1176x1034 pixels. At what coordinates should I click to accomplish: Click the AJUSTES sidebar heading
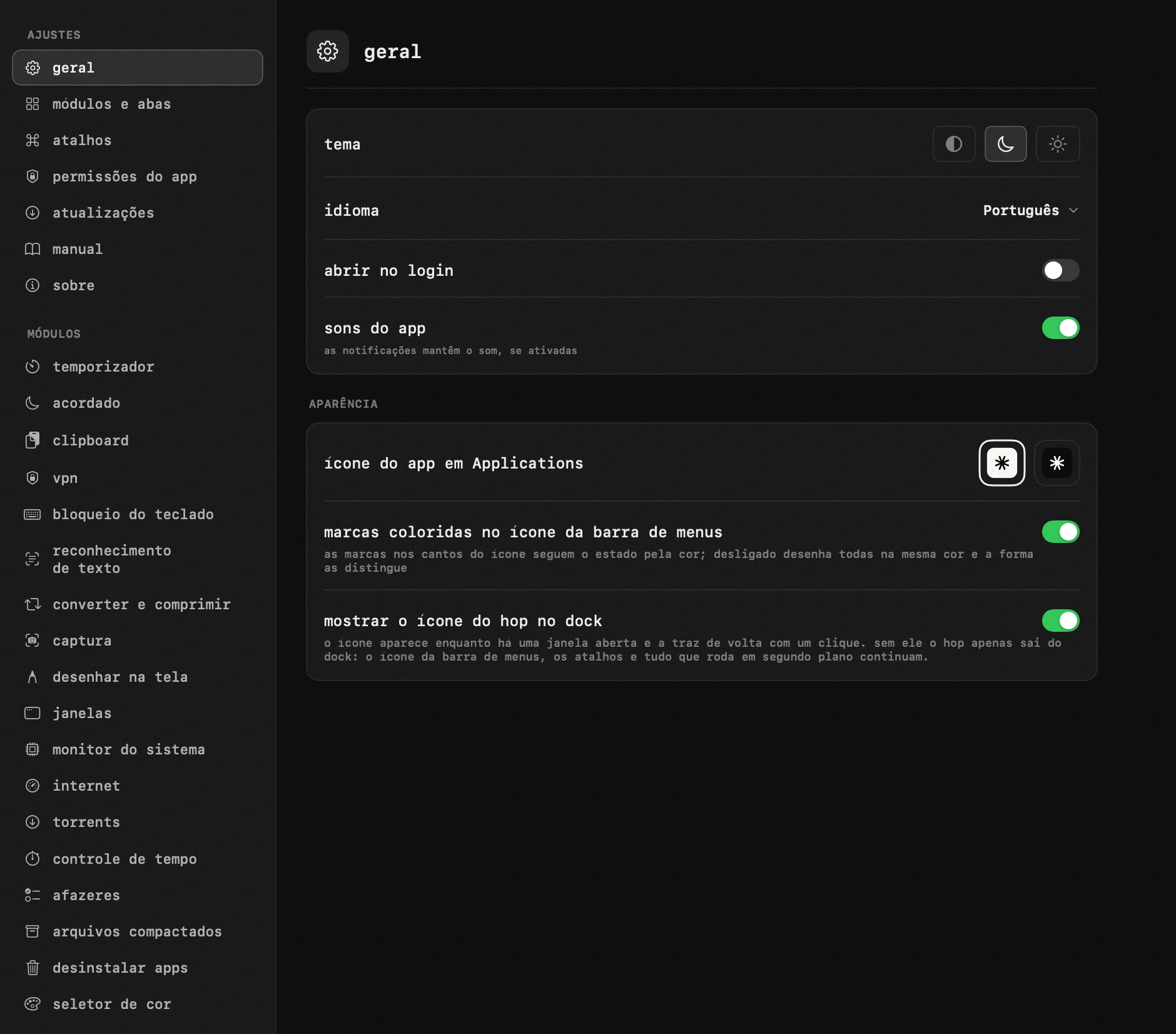click(x=54, y=35)
